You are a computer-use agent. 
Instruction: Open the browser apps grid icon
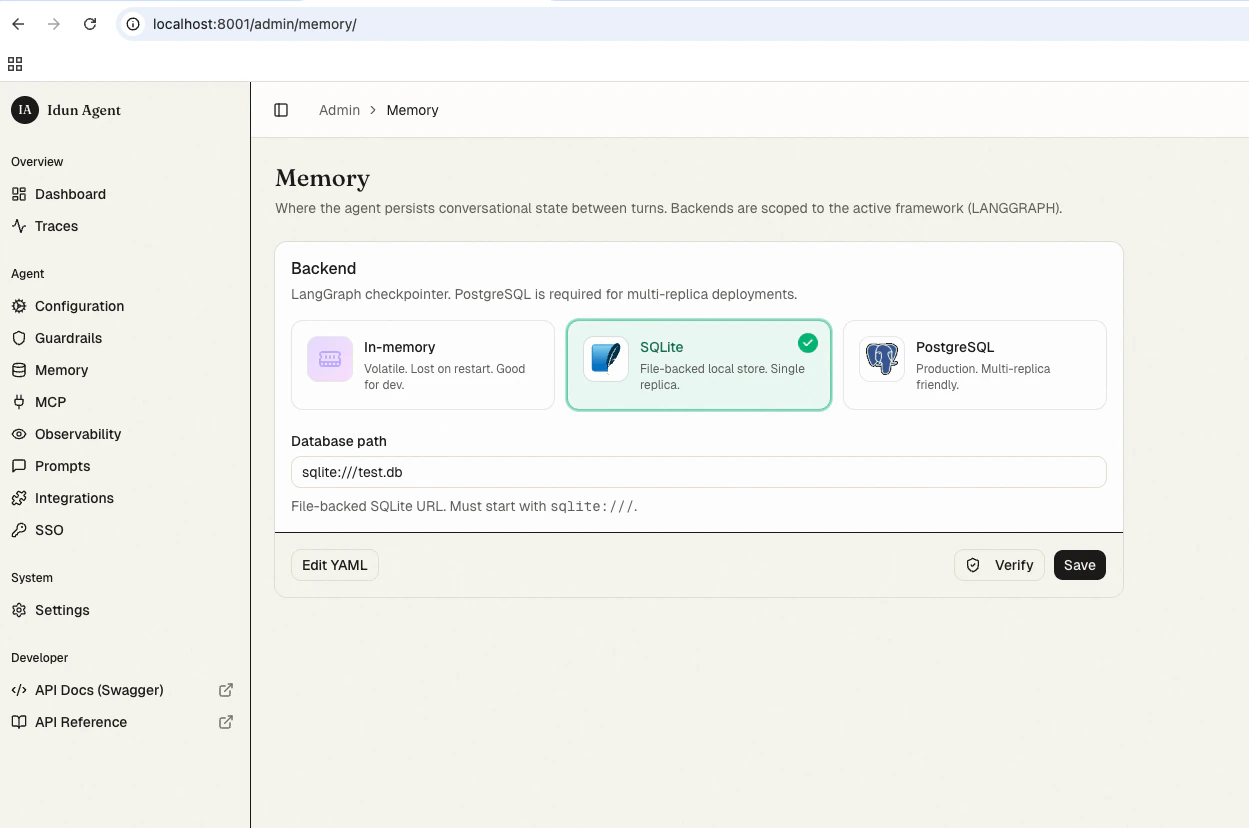(x=15, y=64)
